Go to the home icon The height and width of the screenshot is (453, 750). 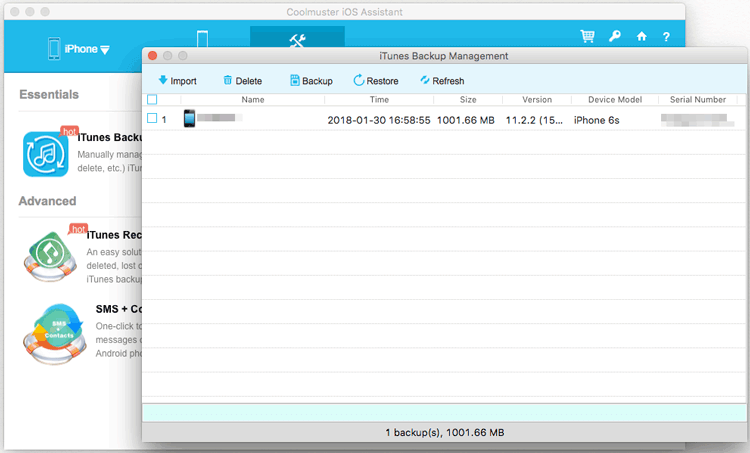point(641,36)
